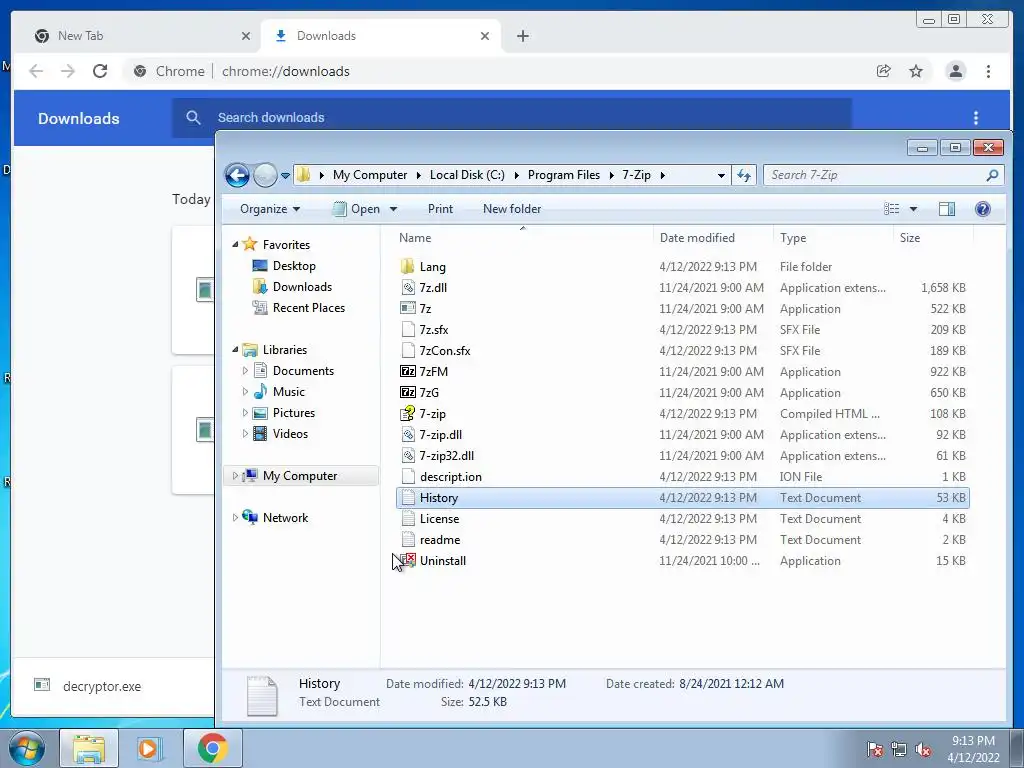Expand the Documents library node
This screenshot has width=1024, height=768.
245,371
